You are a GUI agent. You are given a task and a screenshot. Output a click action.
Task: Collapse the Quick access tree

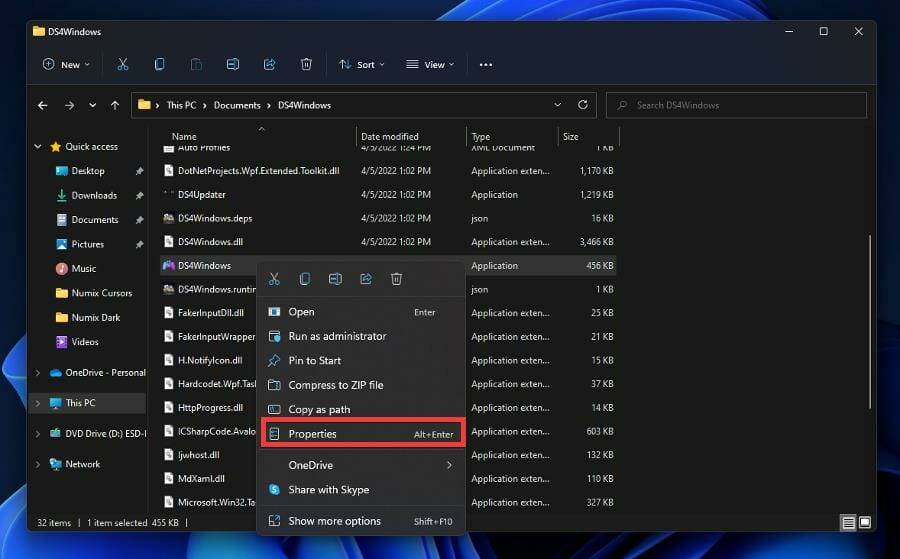tap(38, 146)
